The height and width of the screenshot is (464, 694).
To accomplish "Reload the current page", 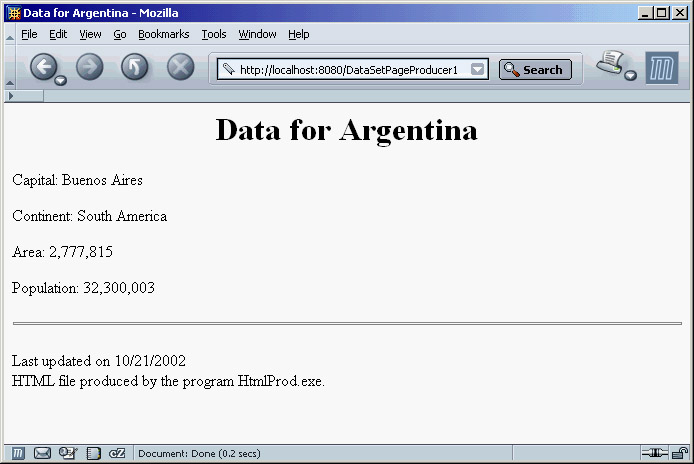I will pyautogui.click(x=135, y=68).
